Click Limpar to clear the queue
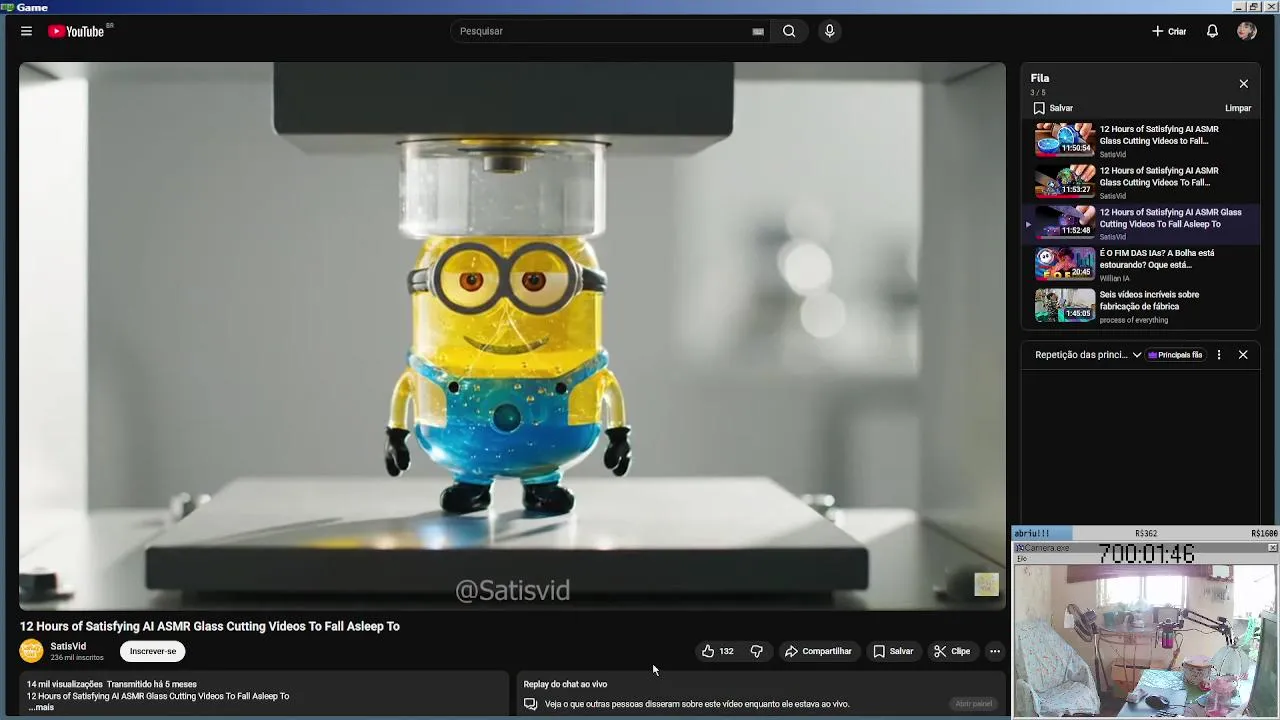Viewport: 1280px width, 720px height. click(1238, 108)
